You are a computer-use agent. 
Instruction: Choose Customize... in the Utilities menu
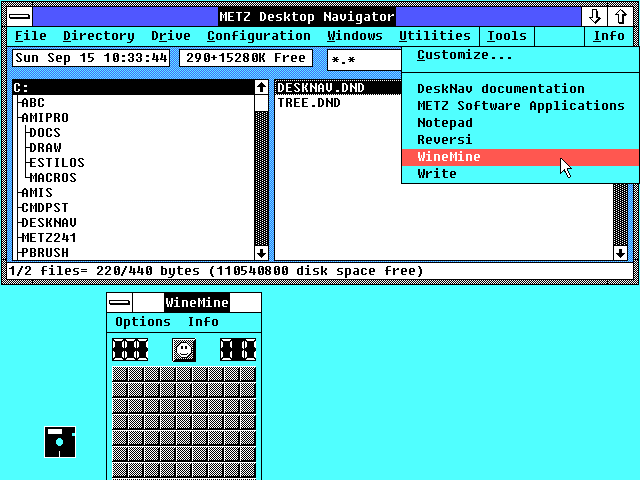(x=465, y=55)
